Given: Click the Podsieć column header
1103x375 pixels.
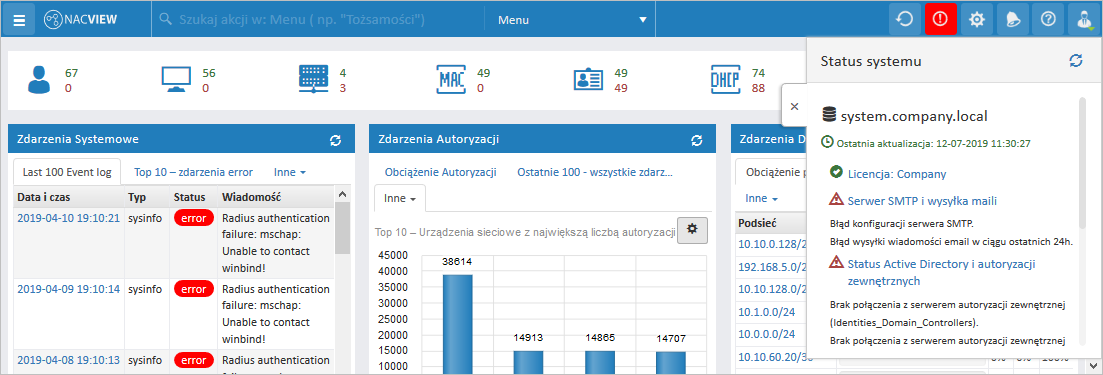Looking at the screenshot, I should pyautogui.click(x=770, y=223).
